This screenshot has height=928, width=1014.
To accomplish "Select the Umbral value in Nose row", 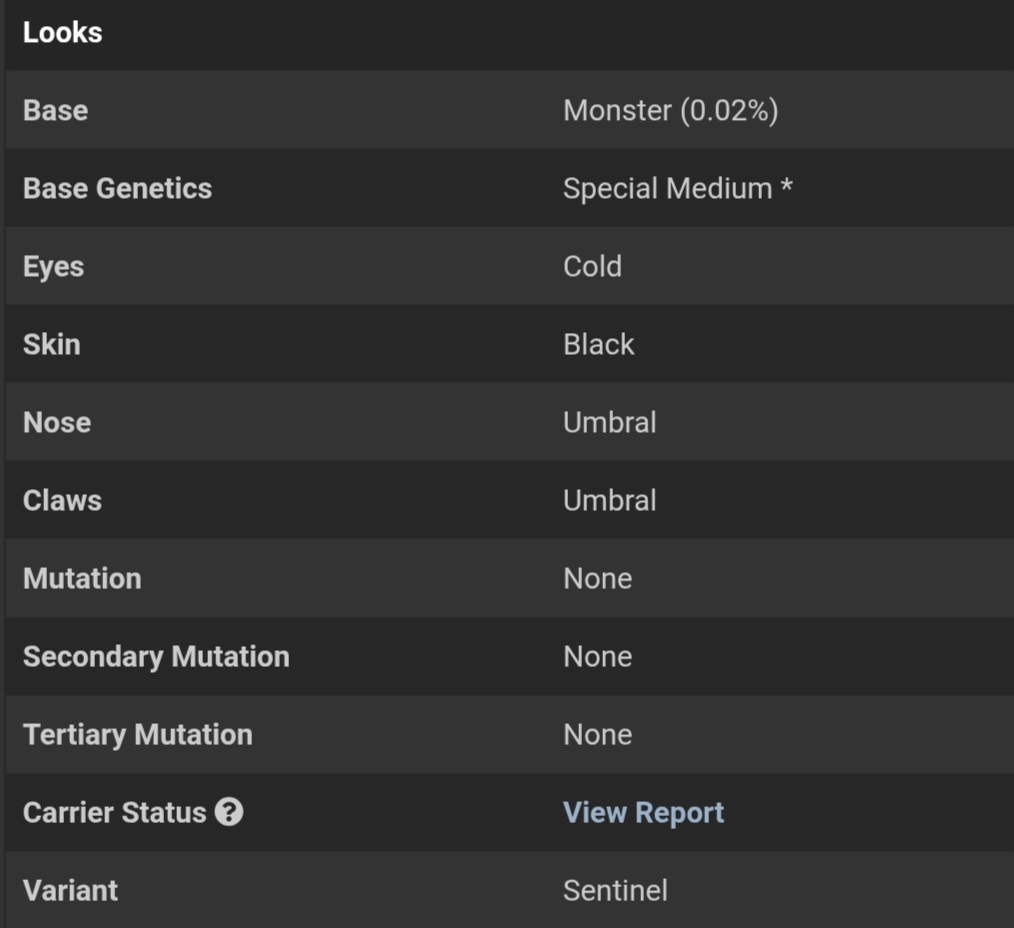I will pyautogui.click(x=610, y=422).
